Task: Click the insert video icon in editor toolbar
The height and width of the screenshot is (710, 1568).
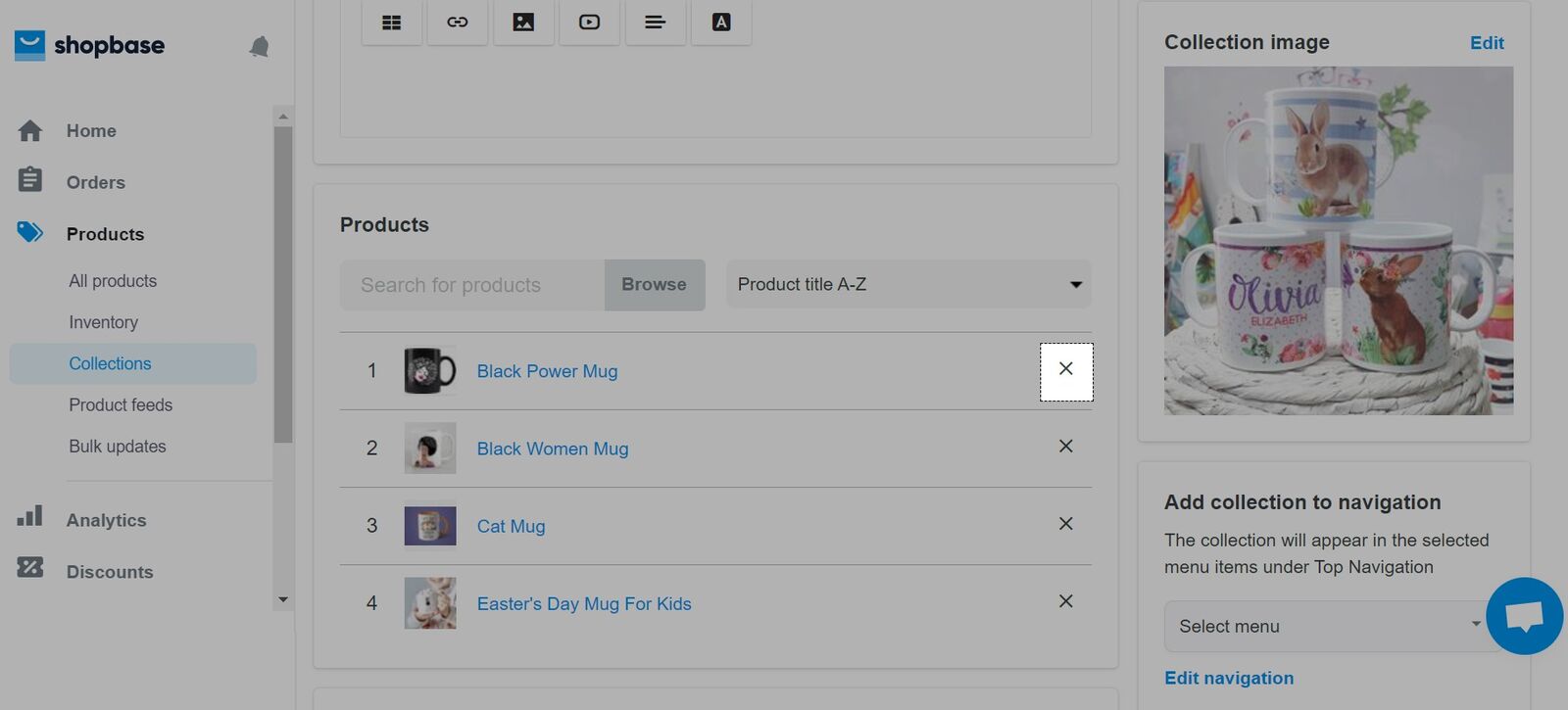Action: tap(589, 23)
